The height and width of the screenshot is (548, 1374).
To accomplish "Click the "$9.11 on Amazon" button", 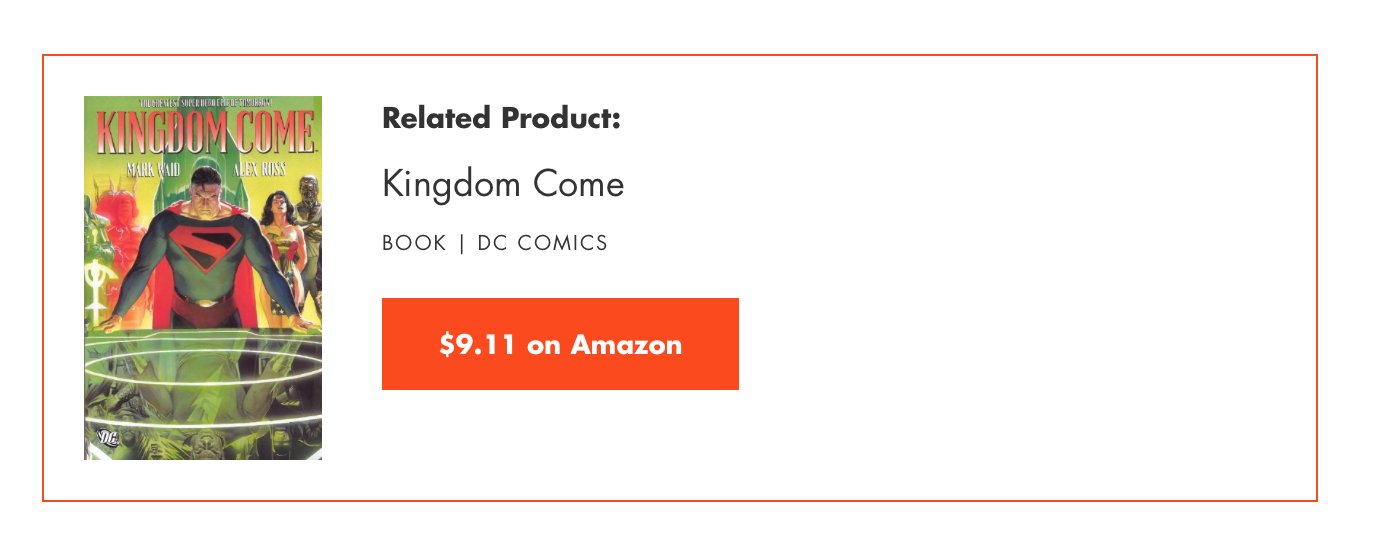I will pos(560,344).
